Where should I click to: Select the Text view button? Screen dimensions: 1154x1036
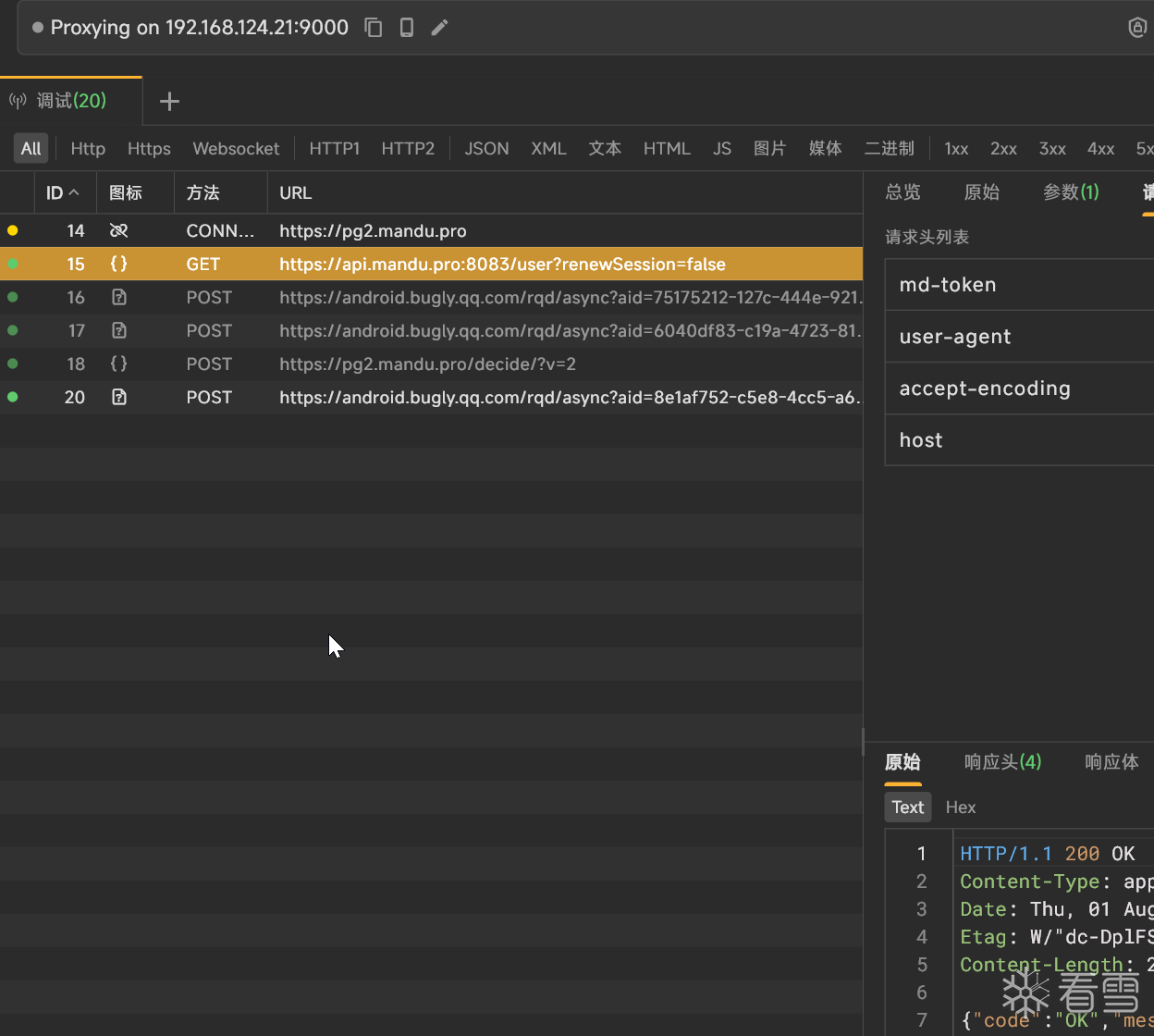pyautogui.click(x=907, y=808)
